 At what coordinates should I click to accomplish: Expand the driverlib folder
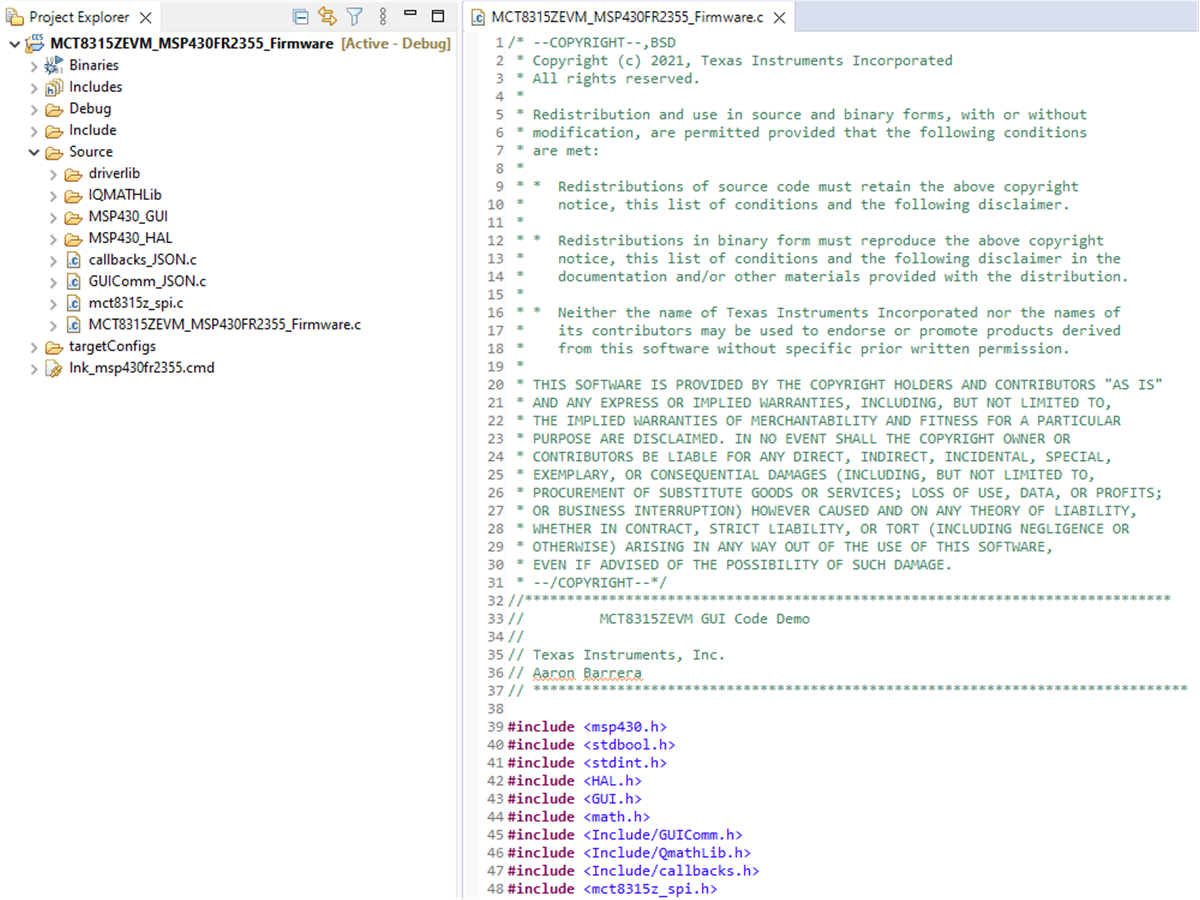50,173
